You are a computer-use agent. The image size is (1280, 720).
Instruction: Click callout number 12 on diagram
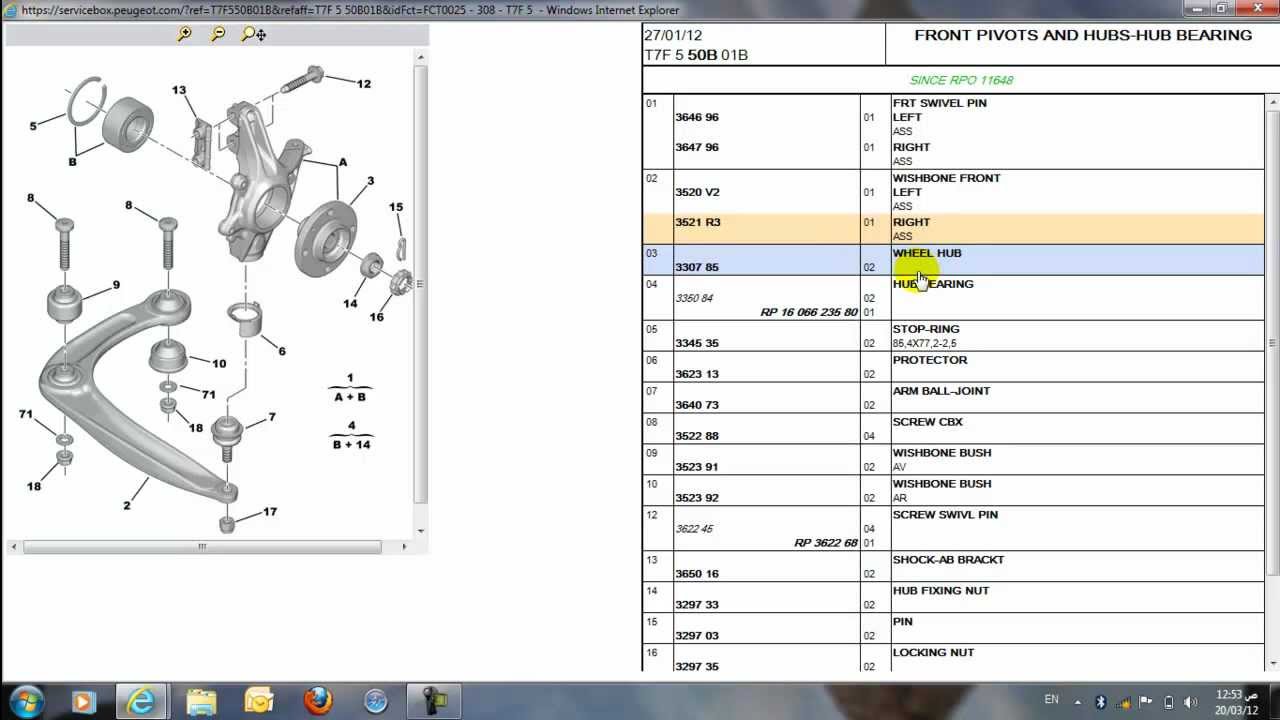coord(364,84)
